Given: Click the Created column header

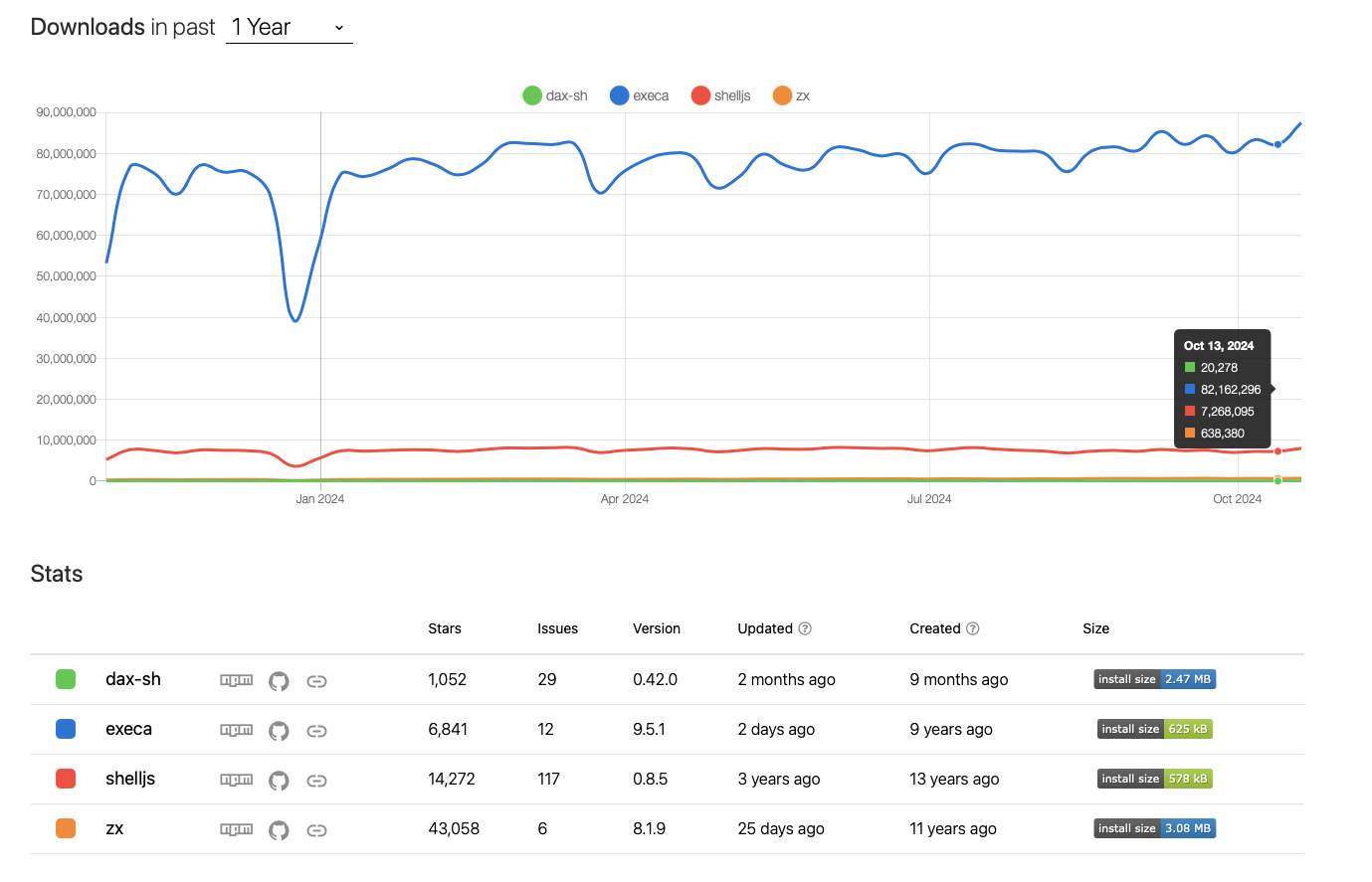Looking at the screenshot, I should point(935,628).
